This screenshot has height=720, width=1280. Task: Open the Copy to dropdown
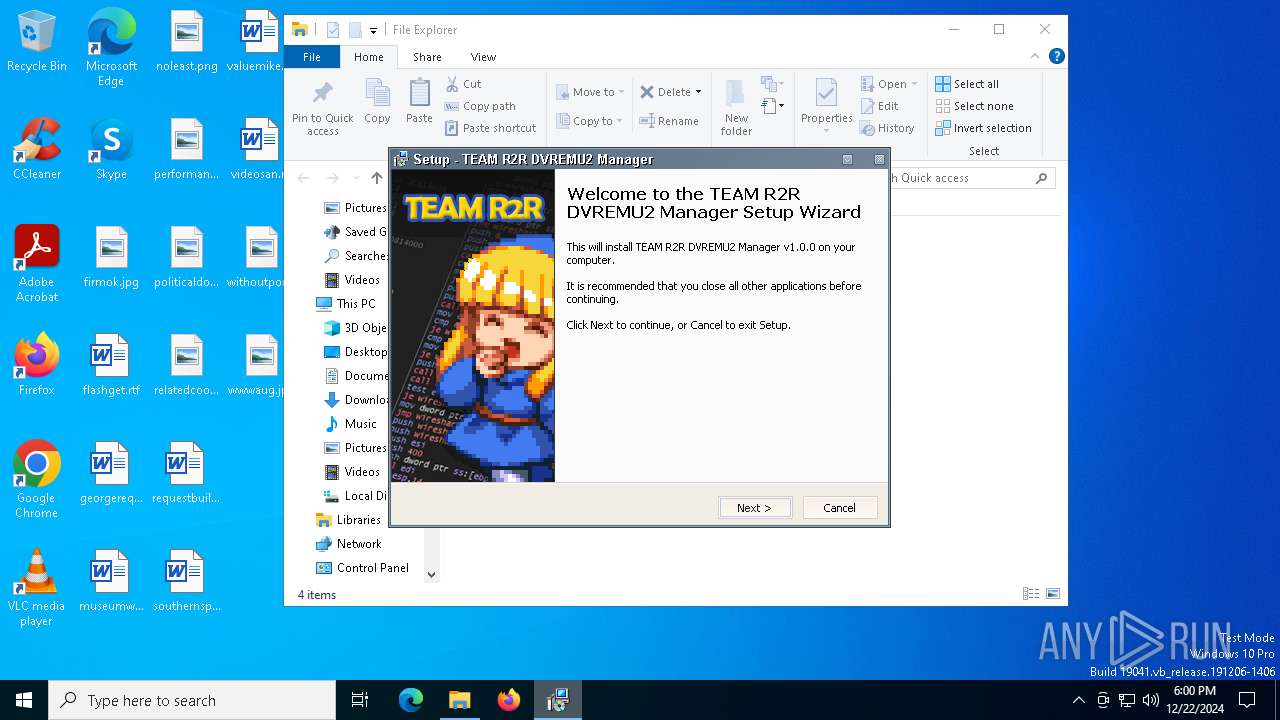tap(590, 121)
